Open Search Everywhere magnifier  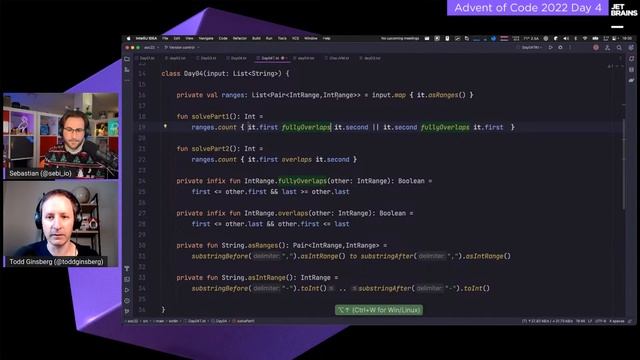(x=619, y=48)
